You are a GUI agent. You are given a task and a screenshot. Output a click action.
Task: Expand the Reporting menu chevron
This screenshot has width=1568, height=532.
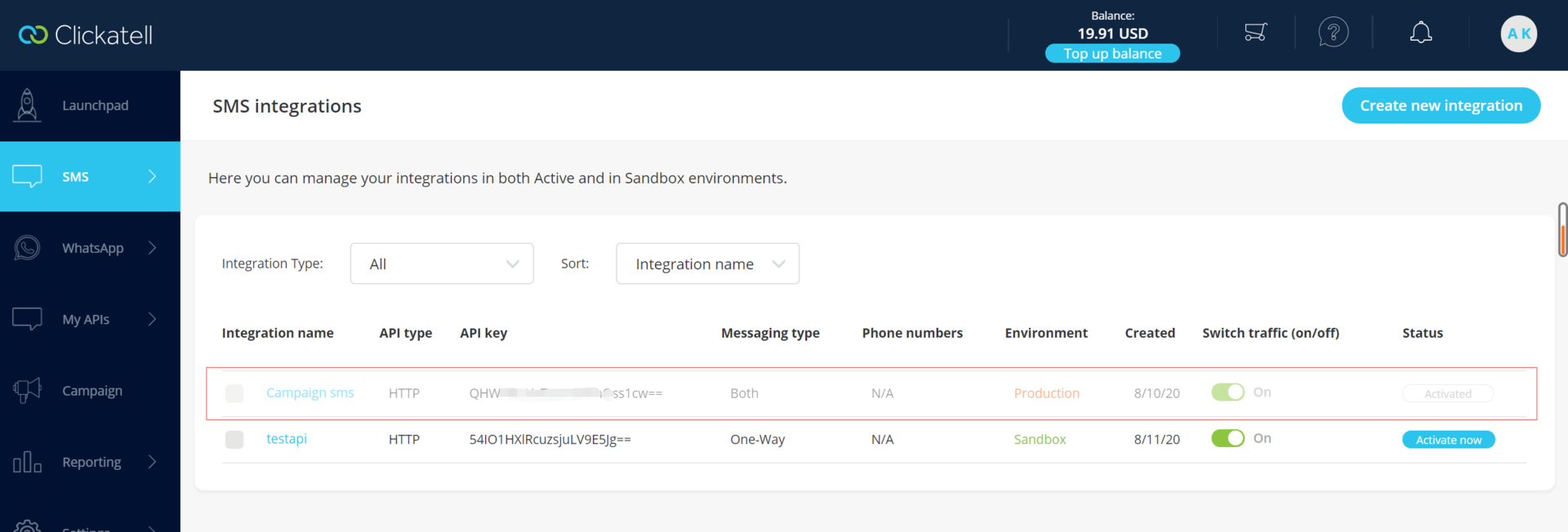pos(152,462)
